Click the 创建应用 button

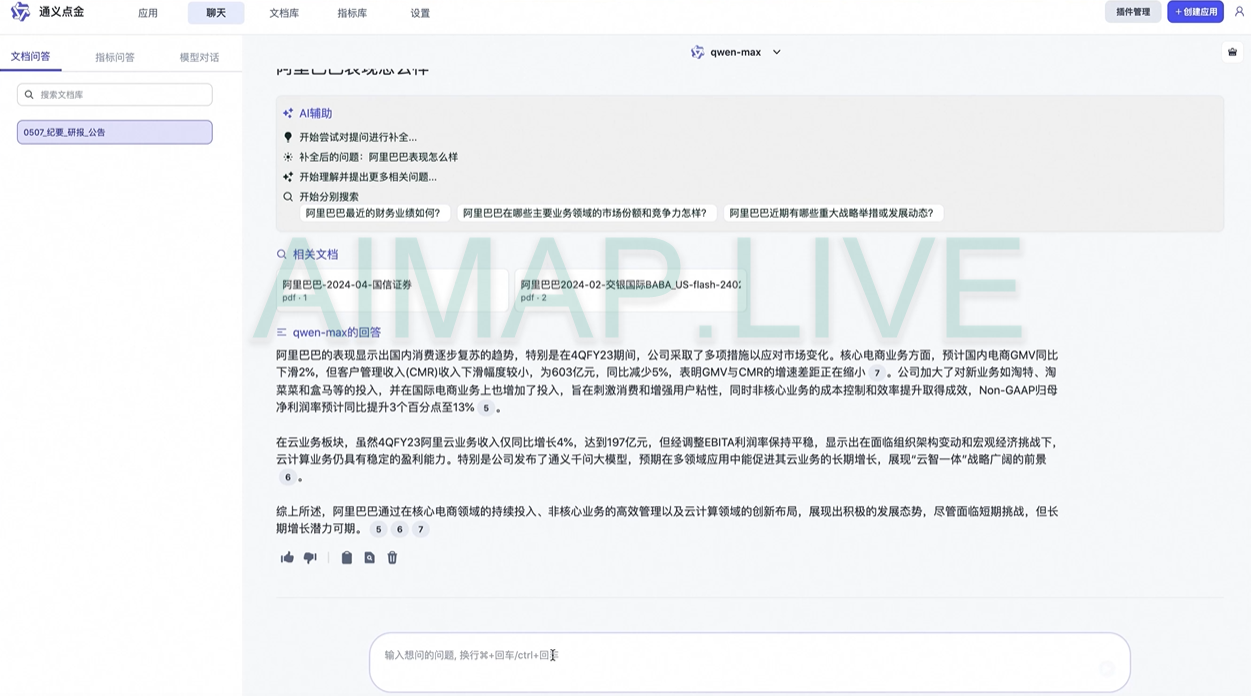click(1195, 12)
